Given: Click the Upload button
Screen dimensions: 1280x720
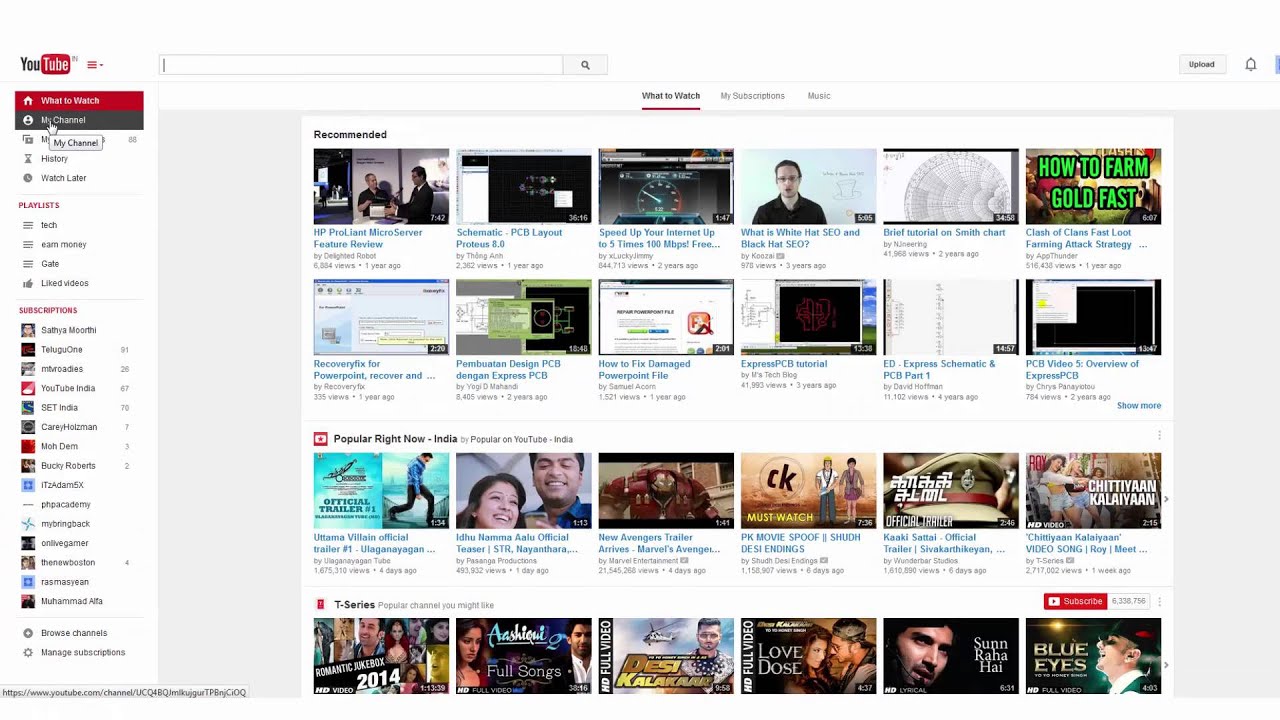Looking at the screenshot, I should coord(1201,64).
